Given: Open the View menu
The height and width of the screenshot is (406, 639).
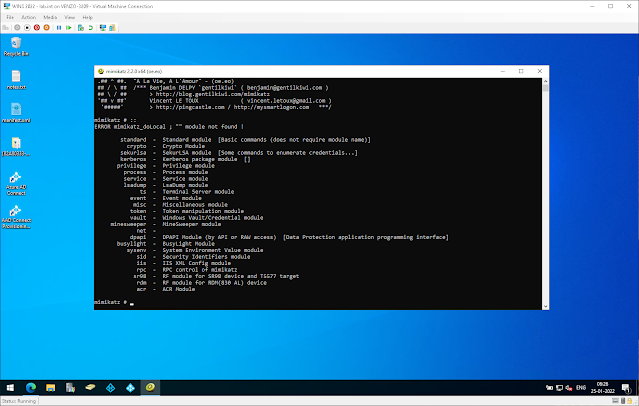Looking at the screenshot, I should [x=70, y=17].
